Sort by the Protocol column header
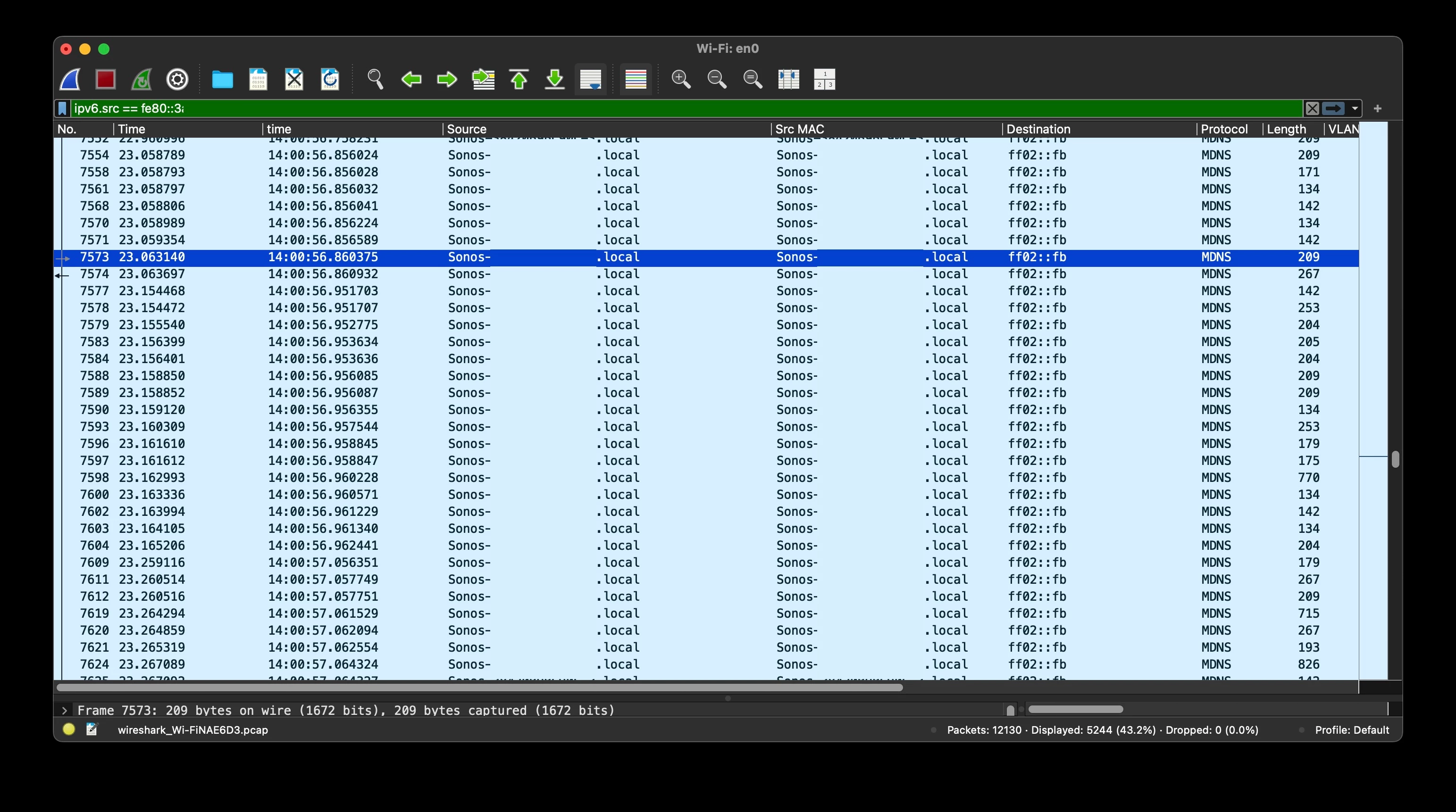The height and width of the screenshot is (812, 1456). 1224,129
